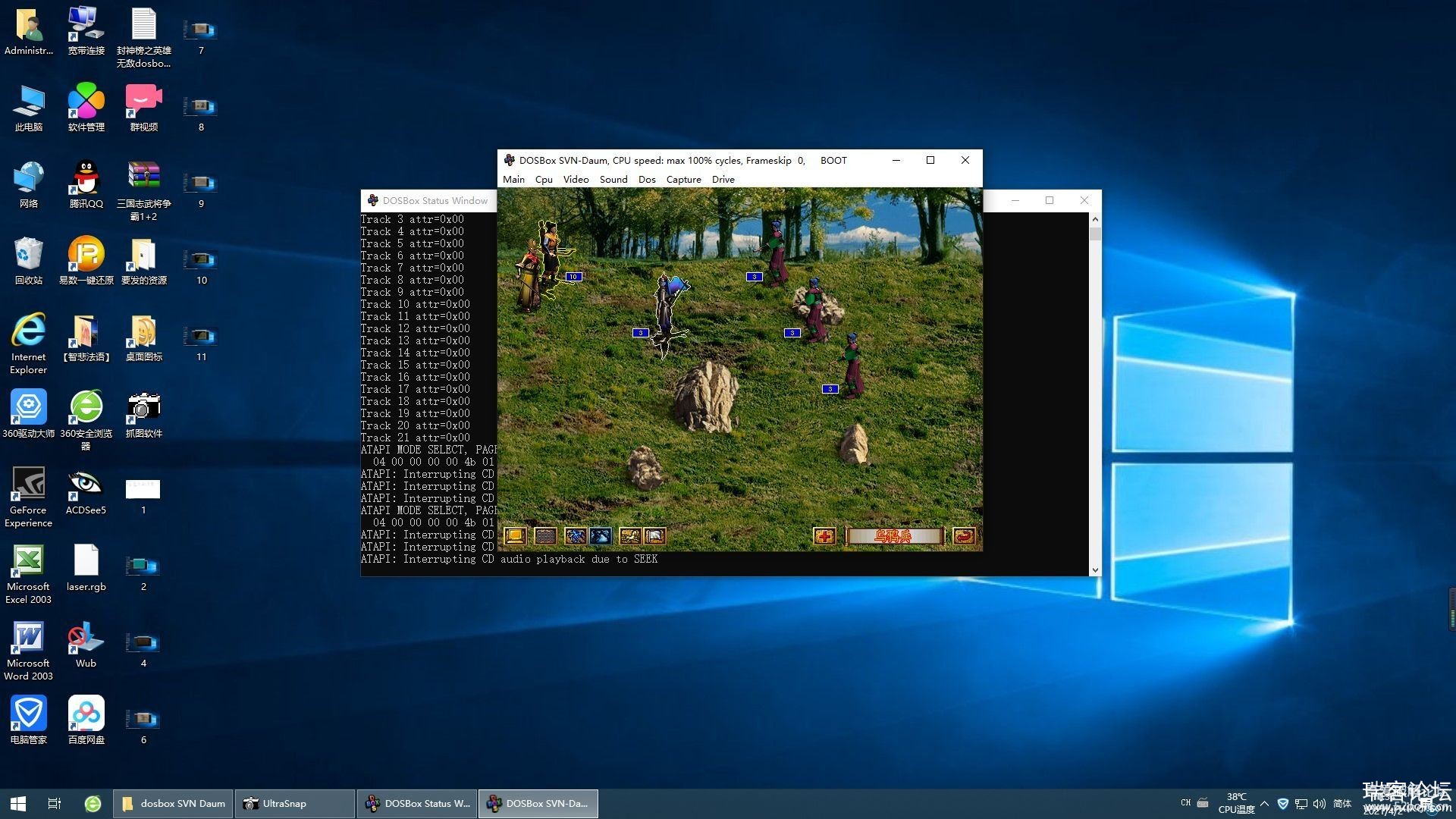Select the 桌面图标 desktop folder icon

144,338
